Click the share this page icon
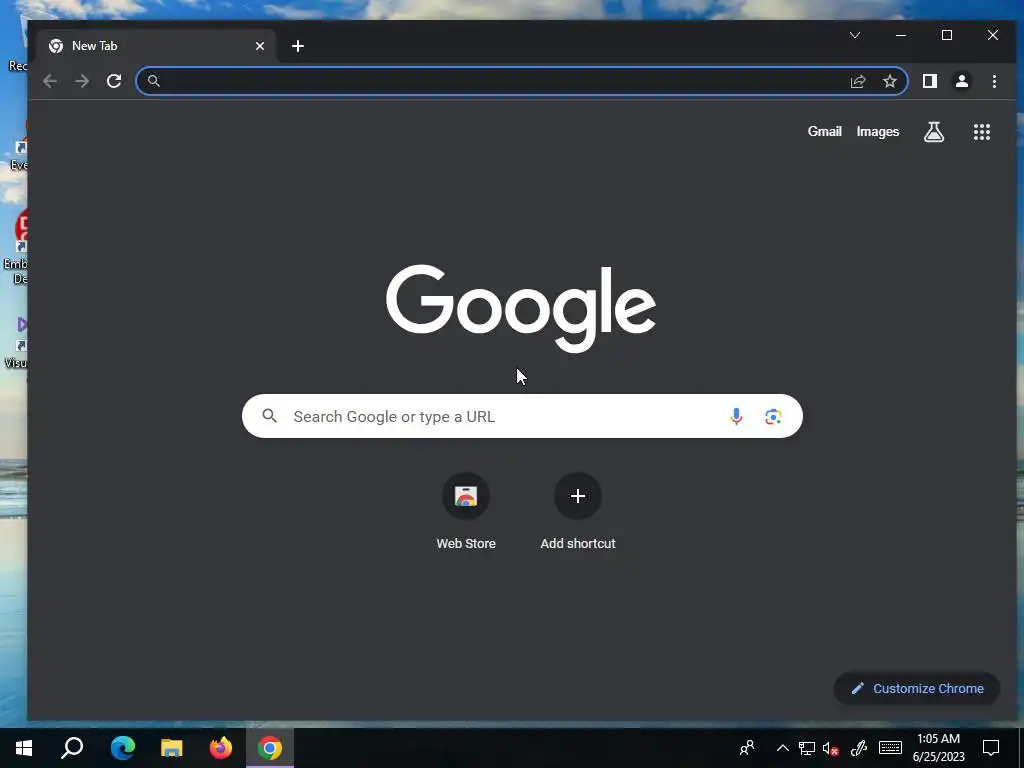Screen dimensions: 1024x768 (857, 81)
